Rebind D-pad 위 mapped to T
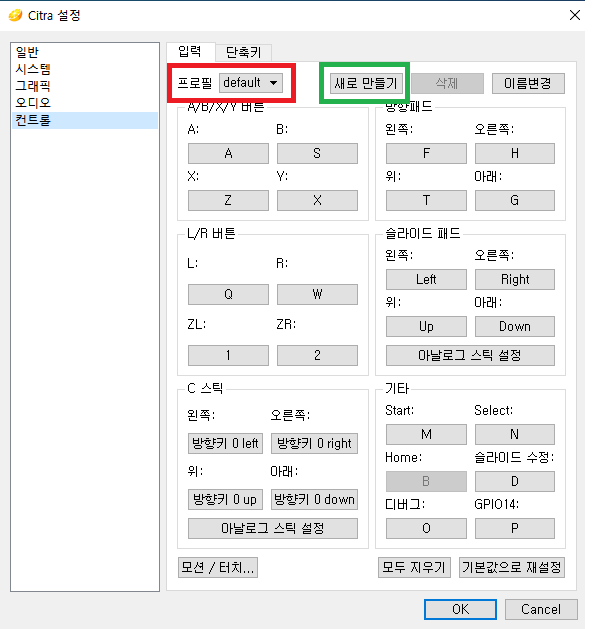The image size is (597, 629). (426, 200)
